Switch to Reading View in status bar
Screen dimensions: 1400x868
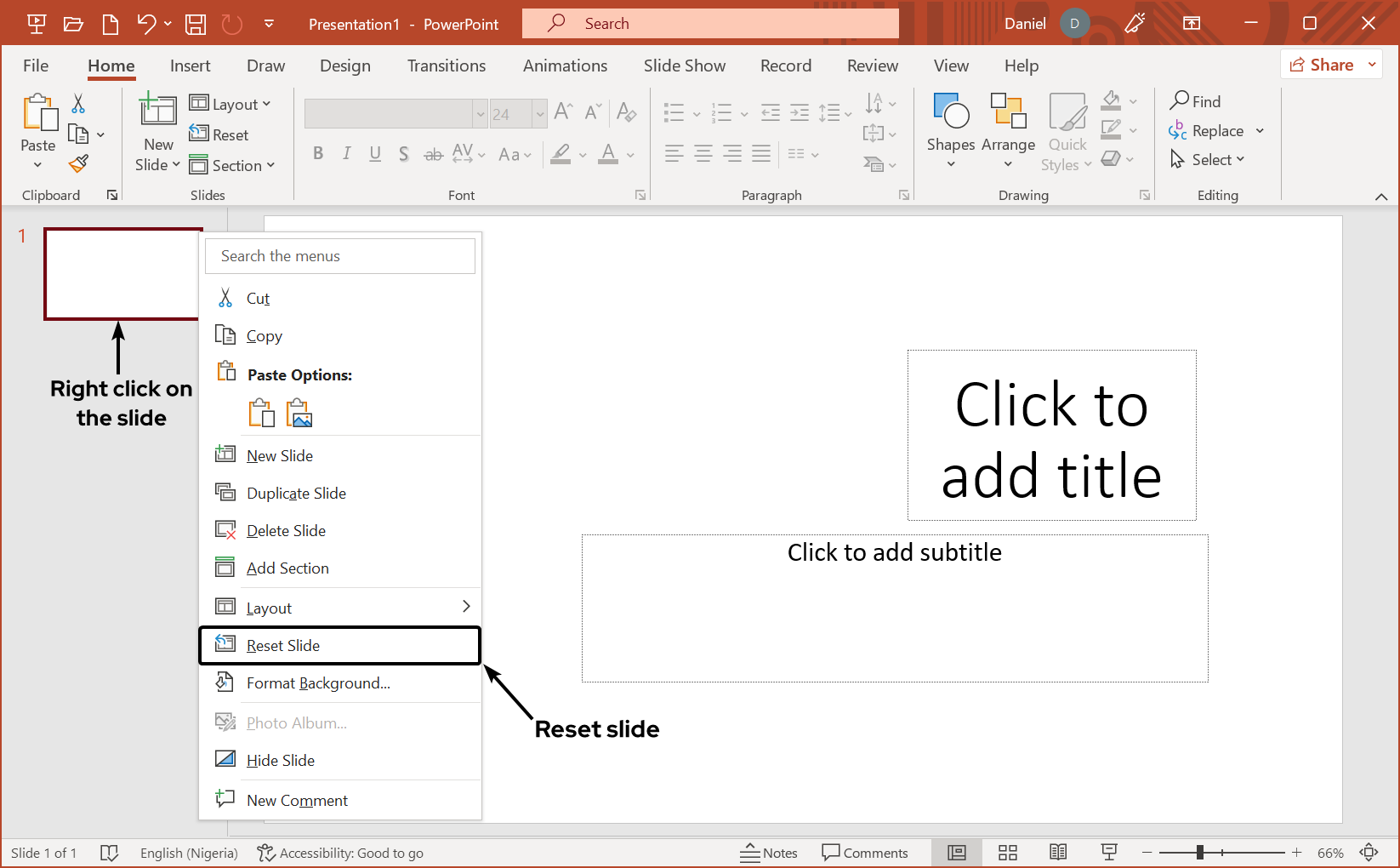[1058, 853]
